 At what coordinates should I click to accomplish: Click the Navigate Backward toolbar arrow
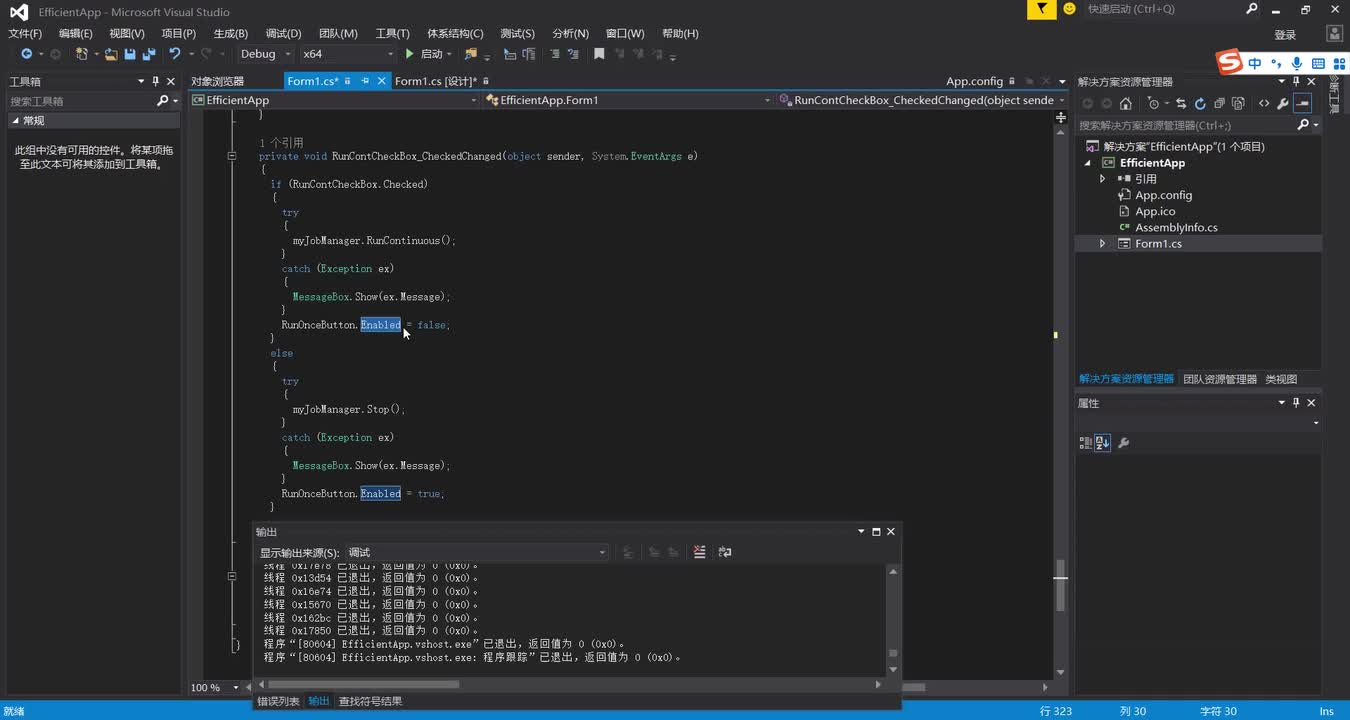[26, 54]
